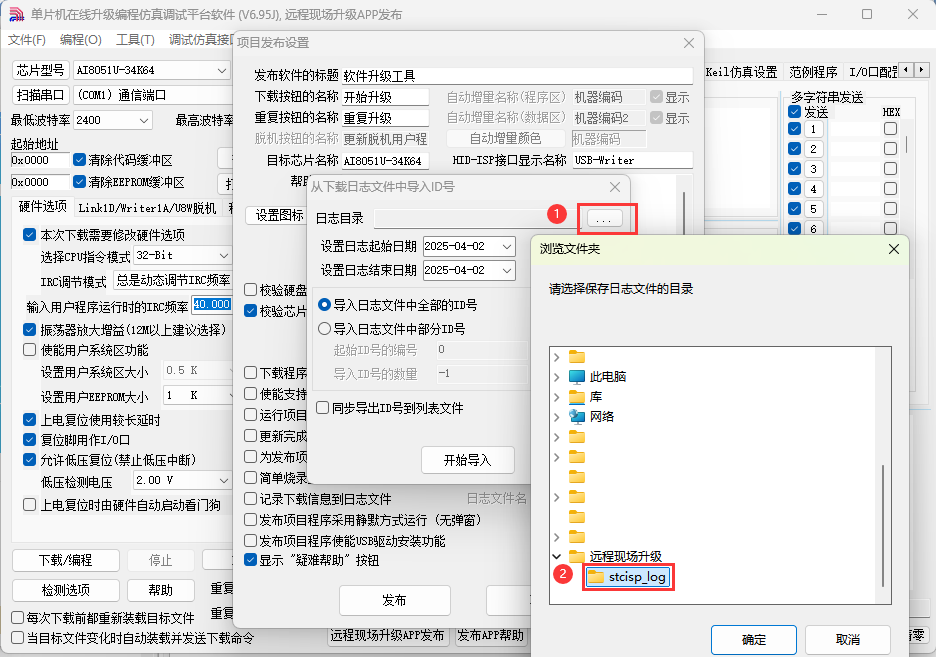Expand the 网络 tree node
The height and width of the screenshot is (657, 936).
(556, 417)
